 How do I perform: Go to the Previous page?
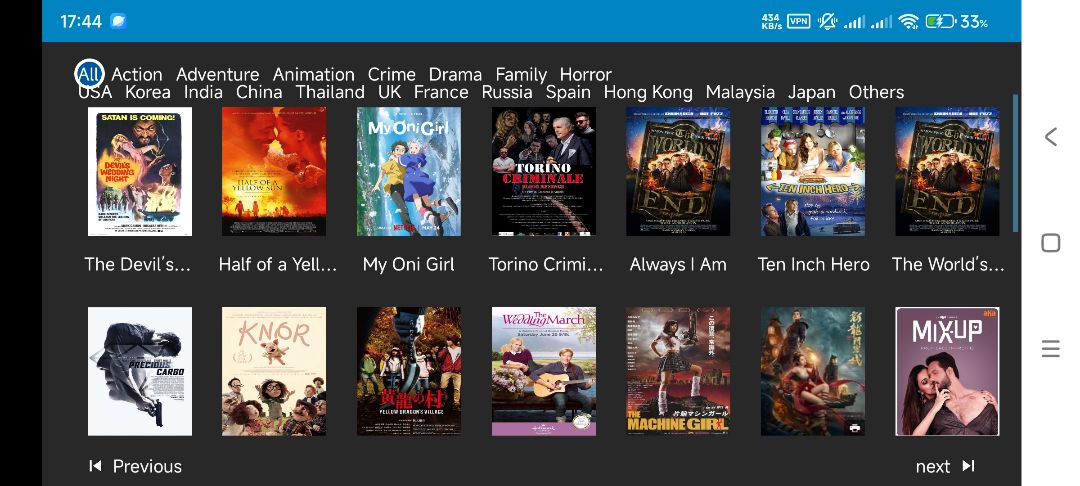(x=136, y=466)
